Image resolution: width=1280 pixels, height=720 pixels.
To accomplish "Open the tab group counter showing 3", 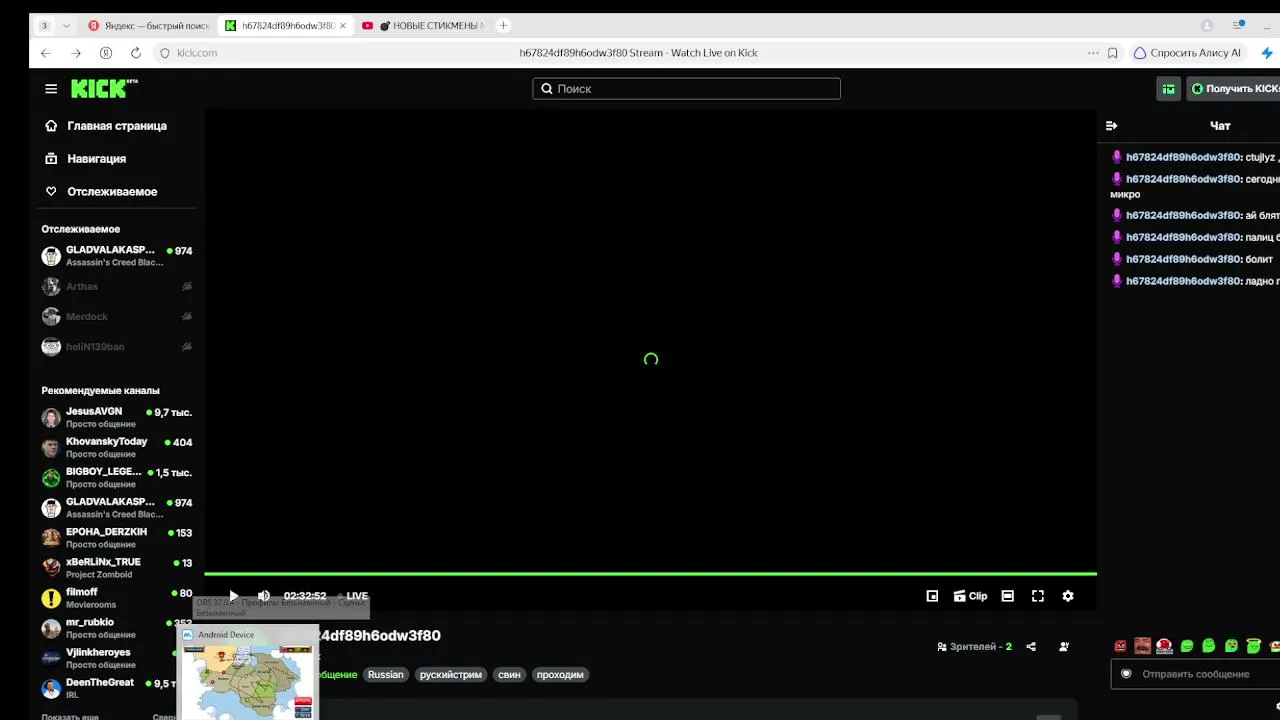I will pyautogui.click(x=44, y=26).
